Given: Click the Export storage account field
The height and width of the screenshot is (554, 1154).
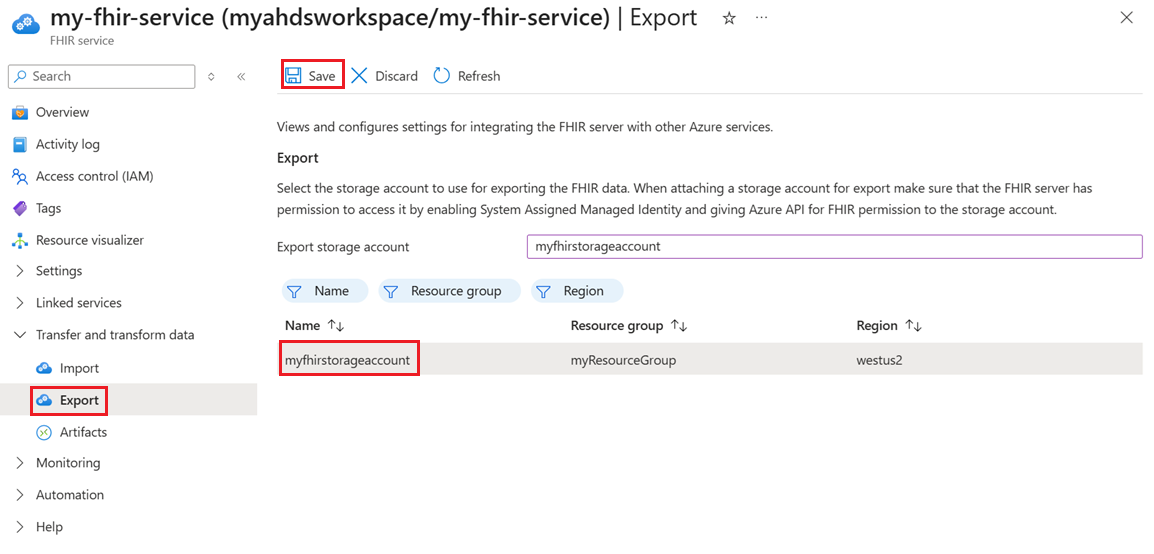Looking at the screenshot, I should (x=835, y=247).
